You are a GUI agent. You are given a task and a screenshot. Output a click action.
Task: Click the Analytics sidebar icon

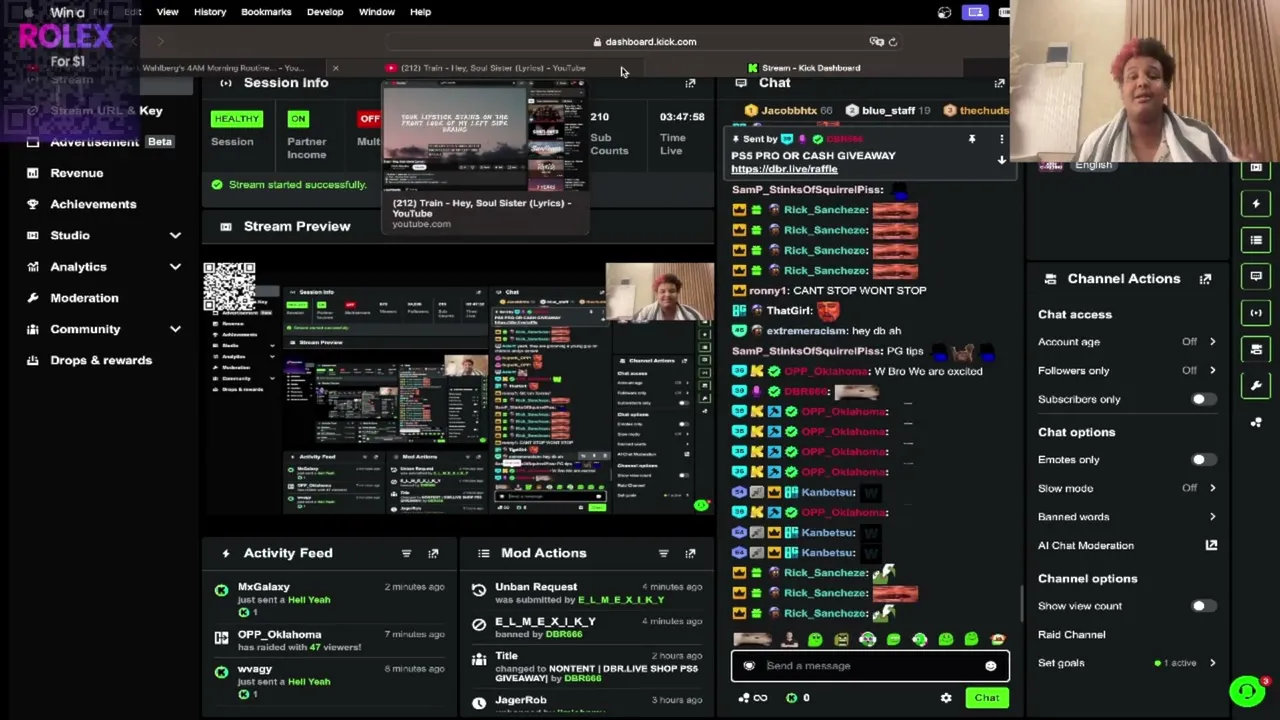coord(33,267)
